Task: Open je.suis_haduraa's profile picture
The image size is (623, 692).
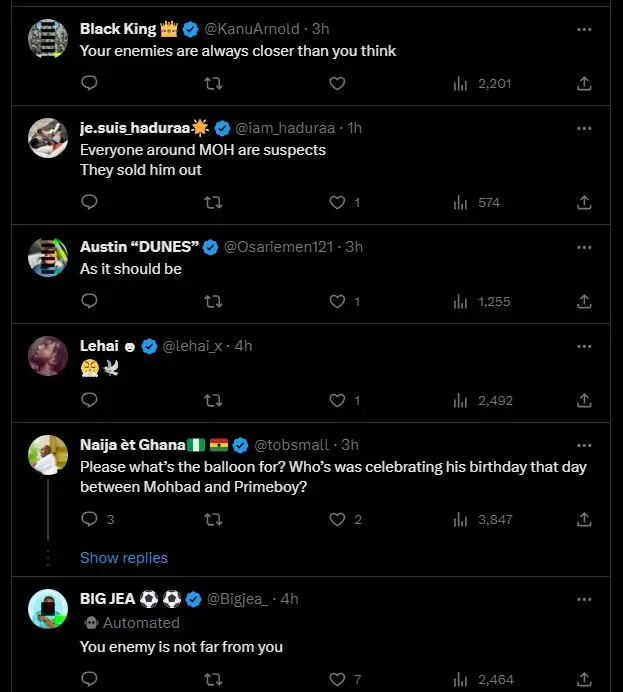Action: (x=47, y=138)
